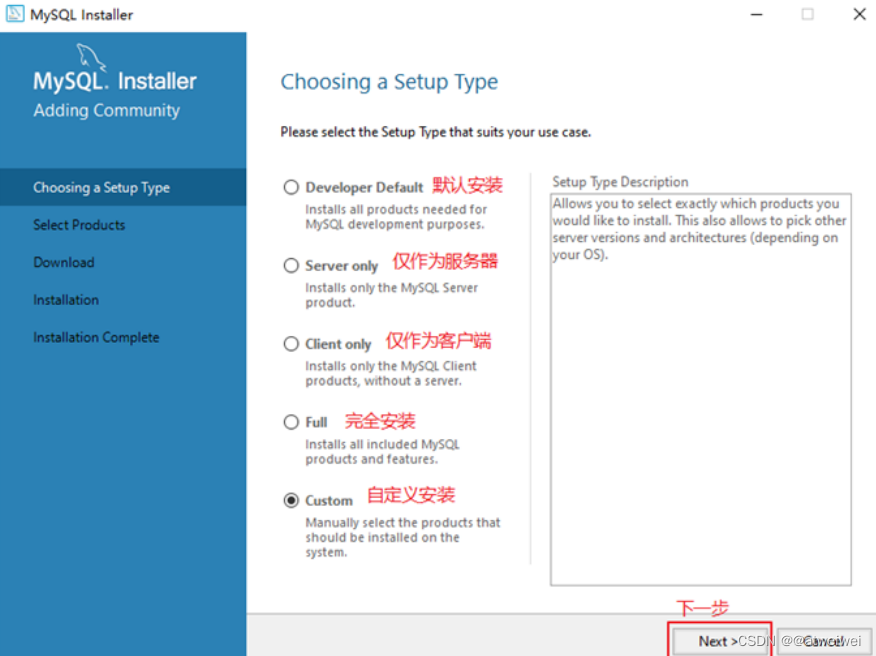Open the Choosing a Setup Type step
The image size is (876, 656).
123,187
